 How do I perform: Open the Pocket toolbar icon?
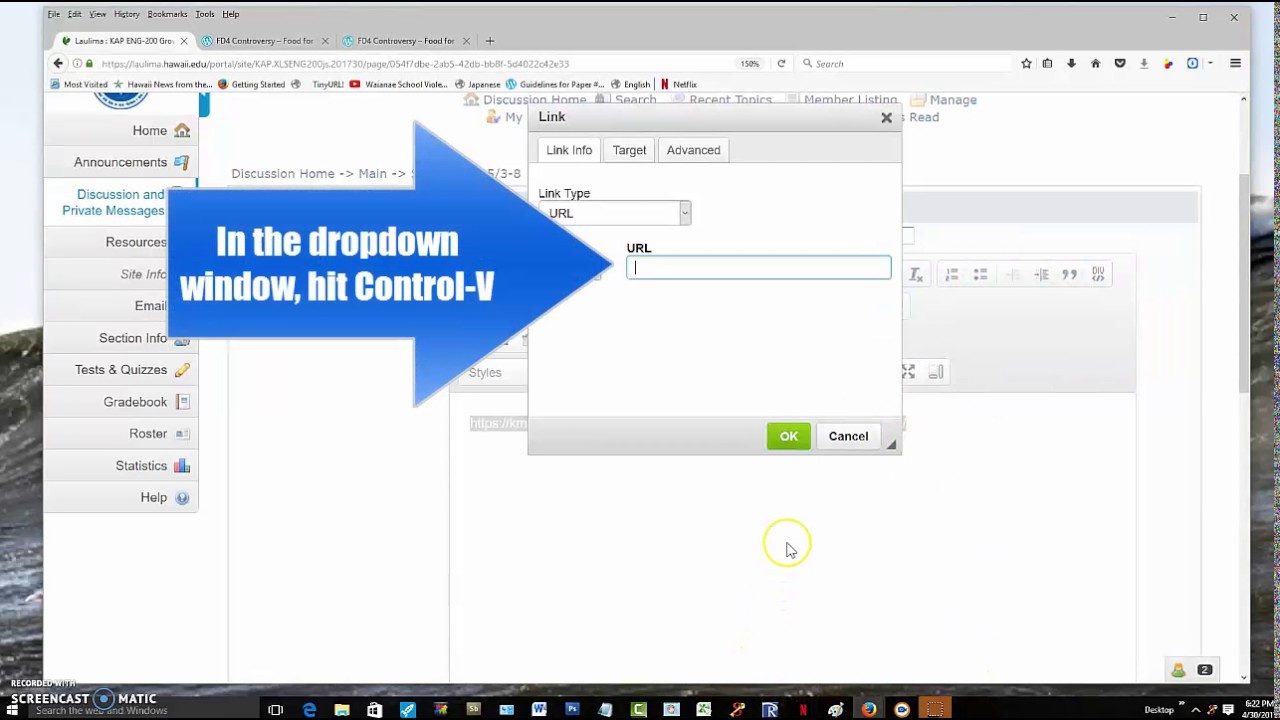(x=1119, y=63)
